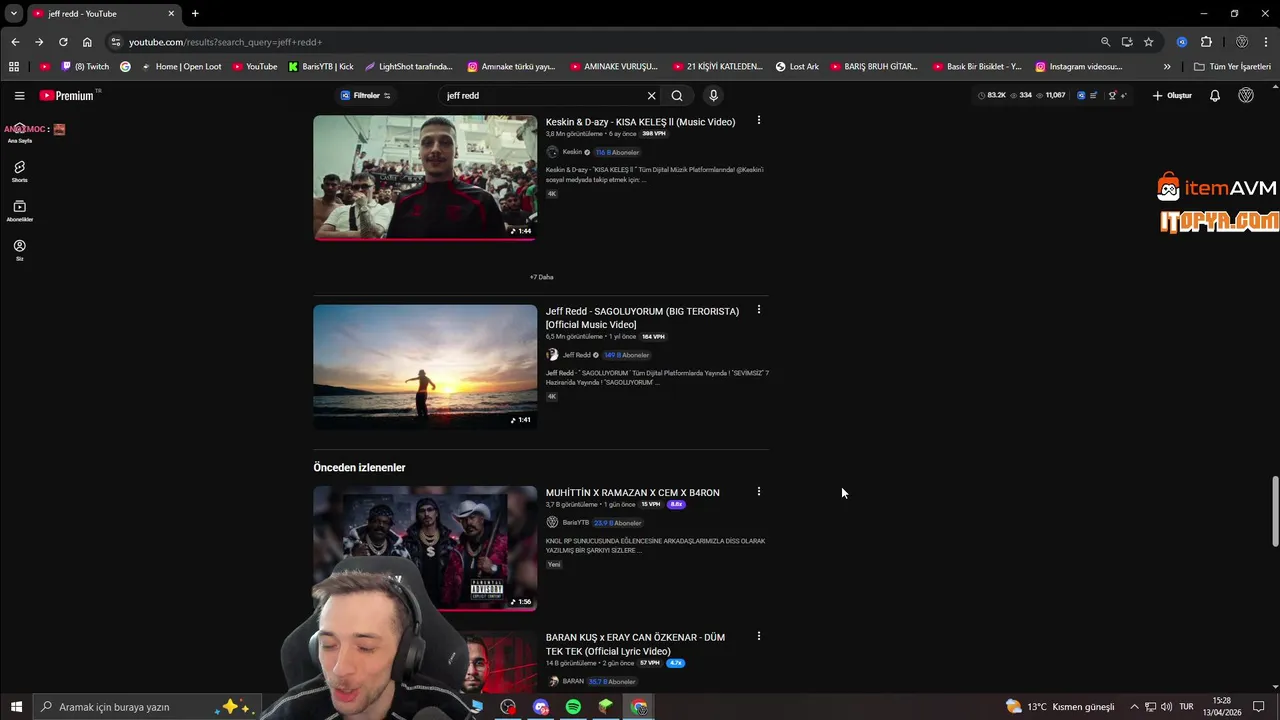Open the taskbar volume control

pos(1166,707)
